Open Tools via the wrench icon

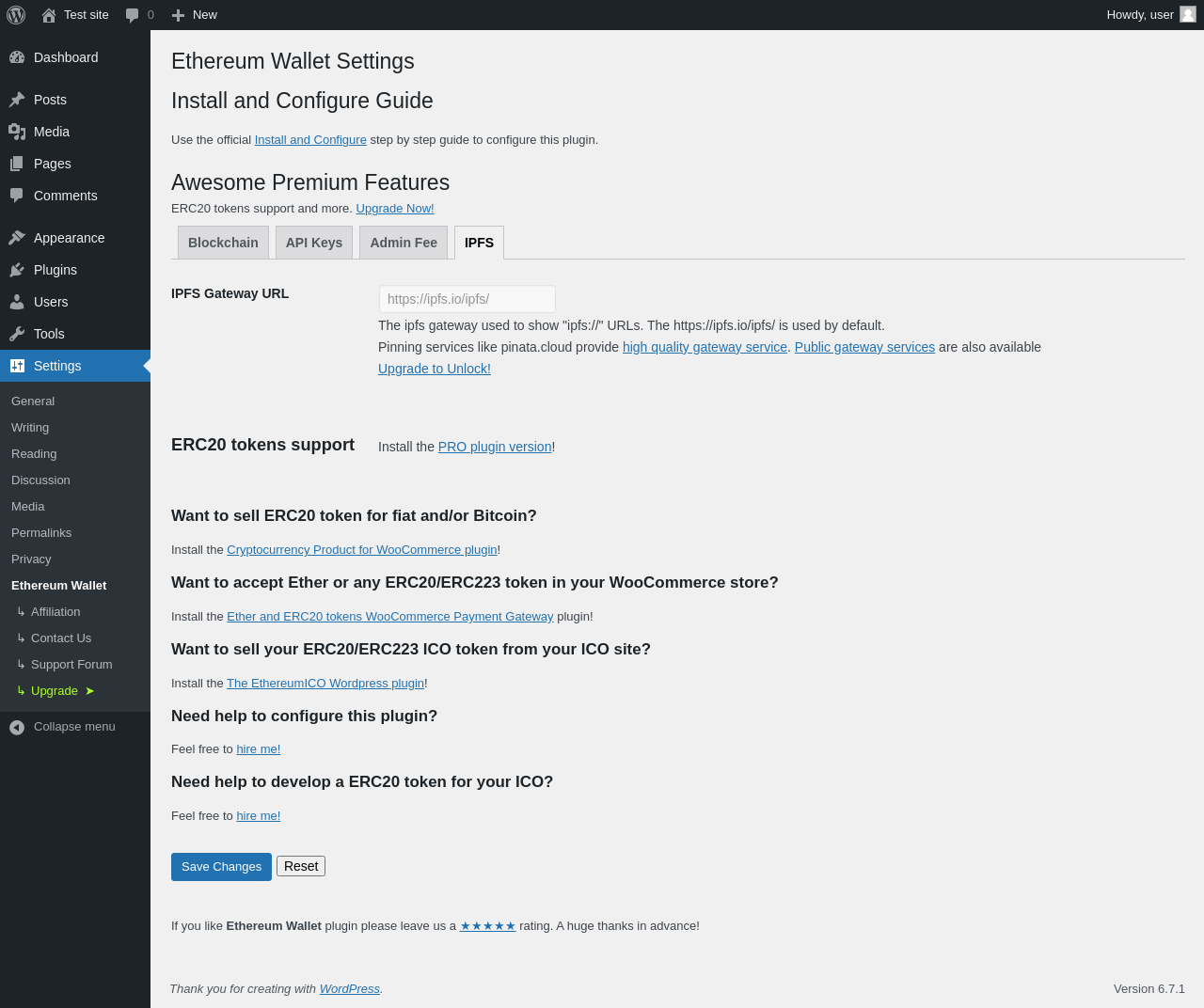tap(17, 334)
